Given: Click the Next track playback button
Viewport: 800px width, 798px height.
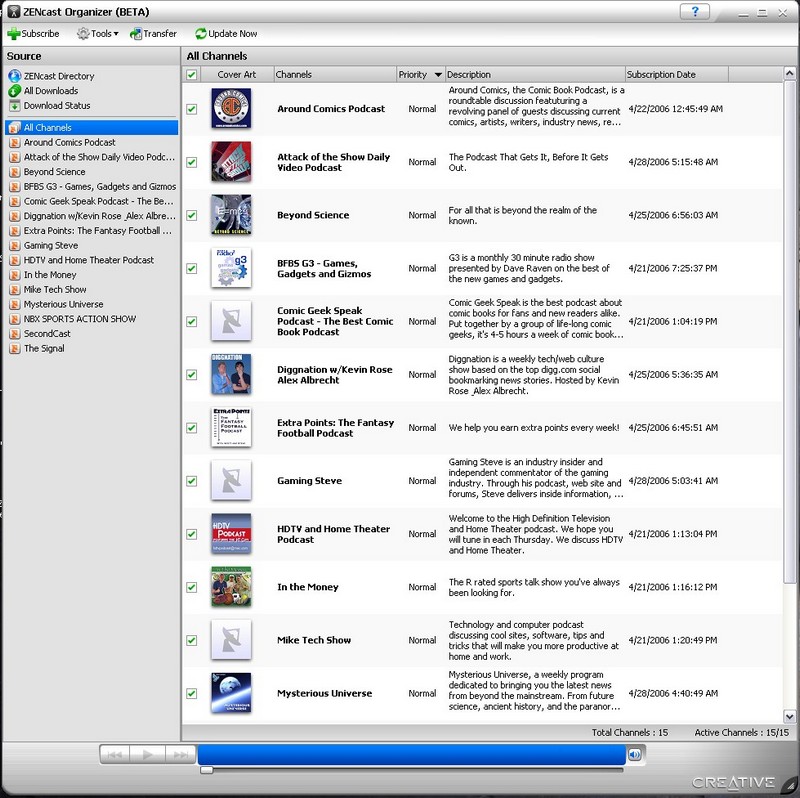Looking at the screenshot, I should (x=180, y=755).
